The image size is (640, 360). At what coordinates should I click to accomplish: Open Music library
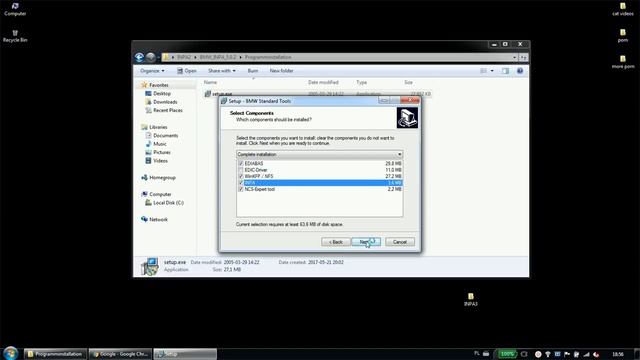[x=160, y=144]
